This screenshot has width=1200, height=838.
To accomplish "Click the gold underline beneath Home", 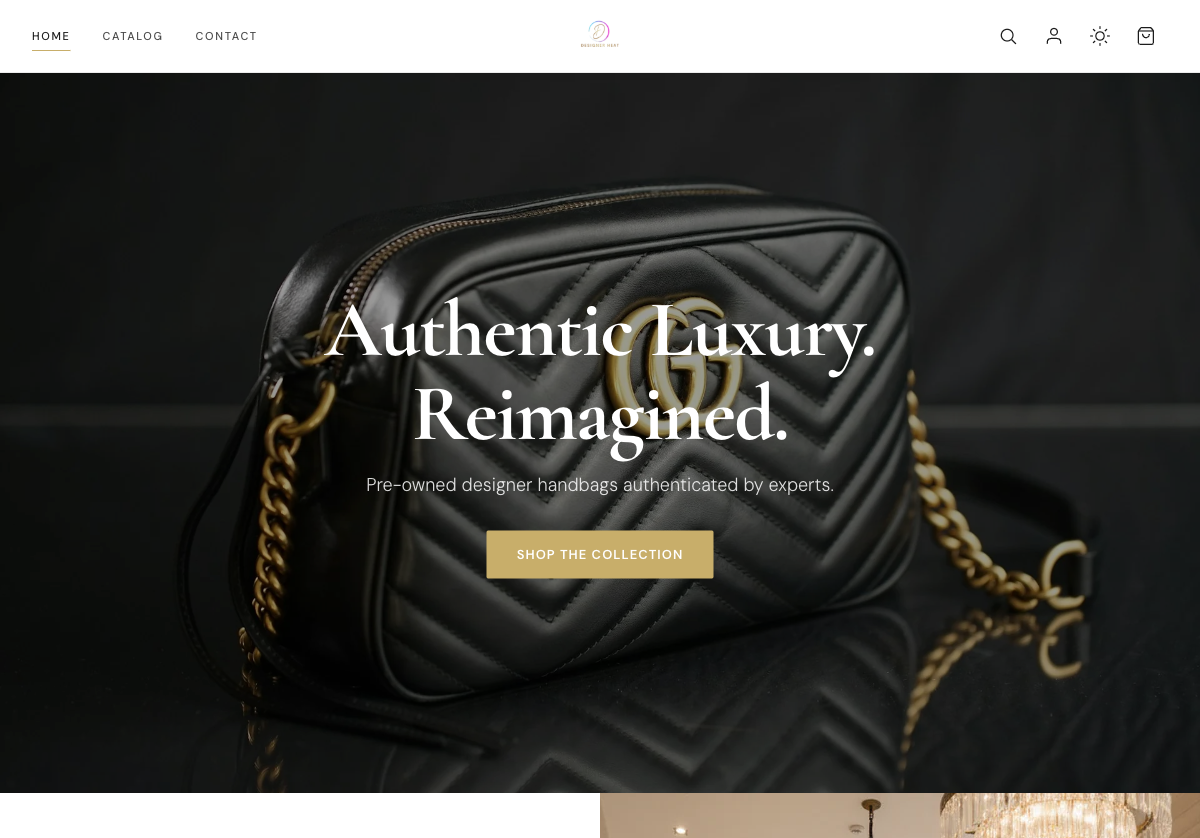I will pyautogui.click(x=51, y=50).
